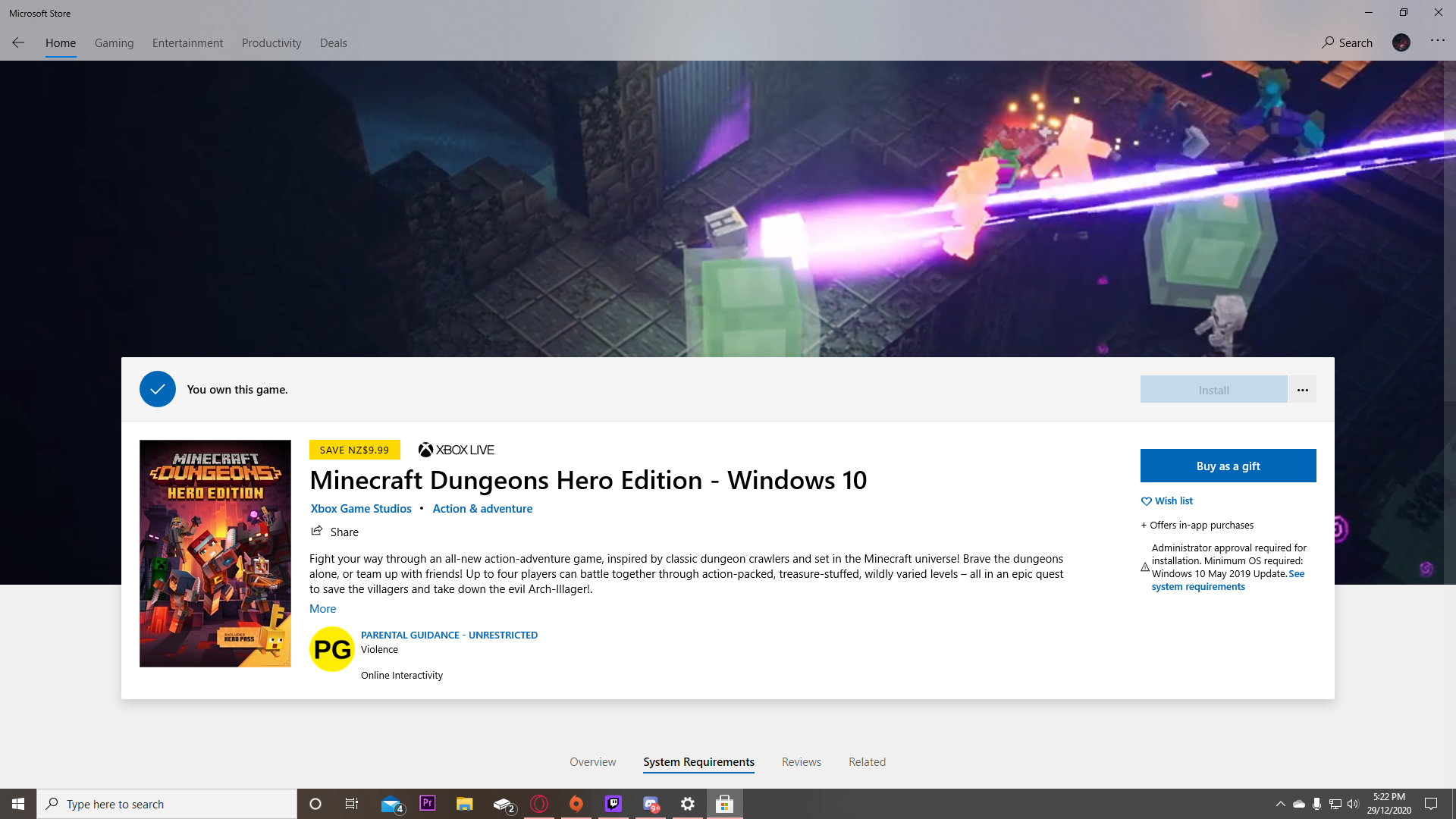This screenshot has height=819, width=1456.
Task: Click the pinned taskbar app with the 2 badge
Action: 504,804
